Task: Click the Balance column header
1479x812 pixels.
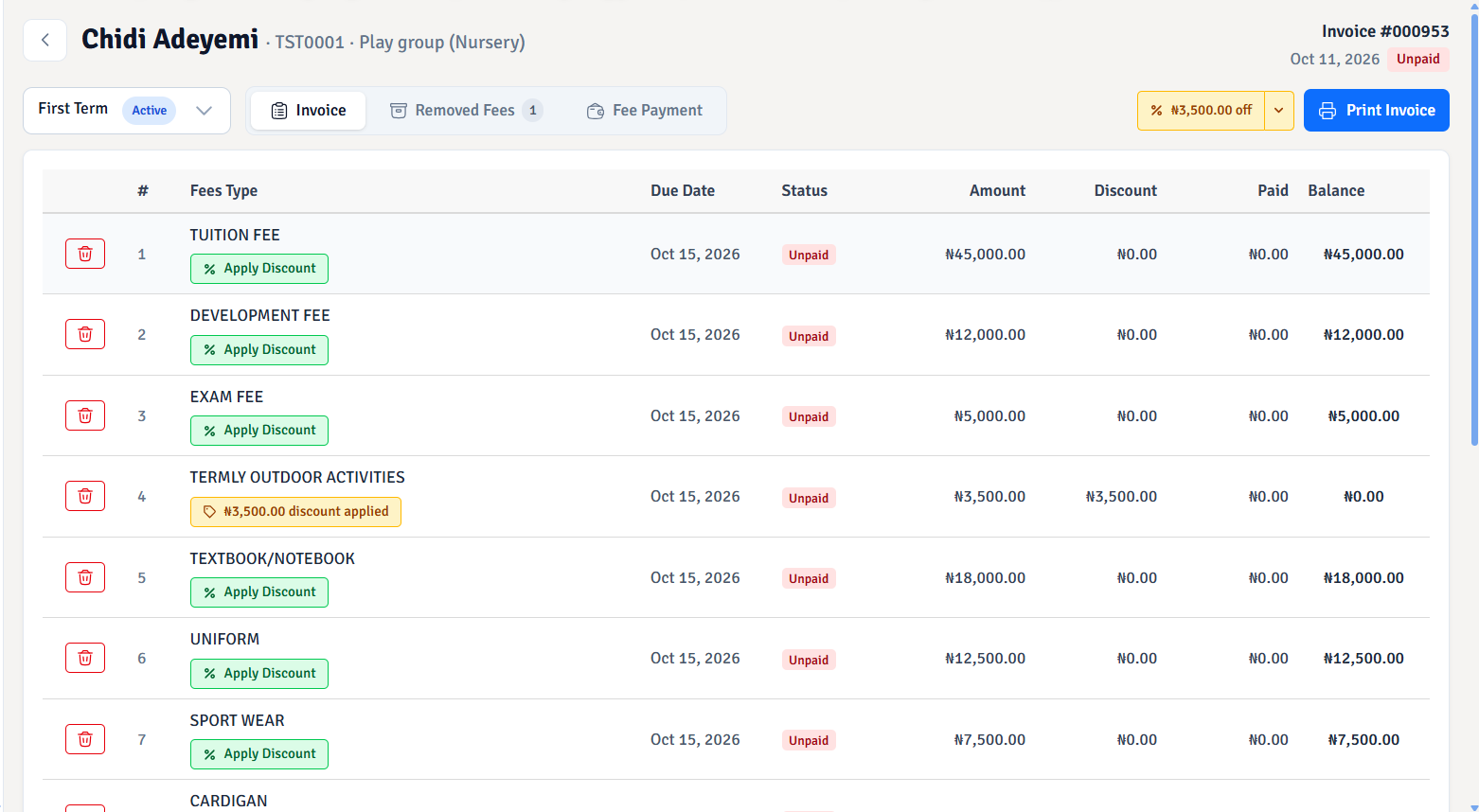Action: [1336, 190]
